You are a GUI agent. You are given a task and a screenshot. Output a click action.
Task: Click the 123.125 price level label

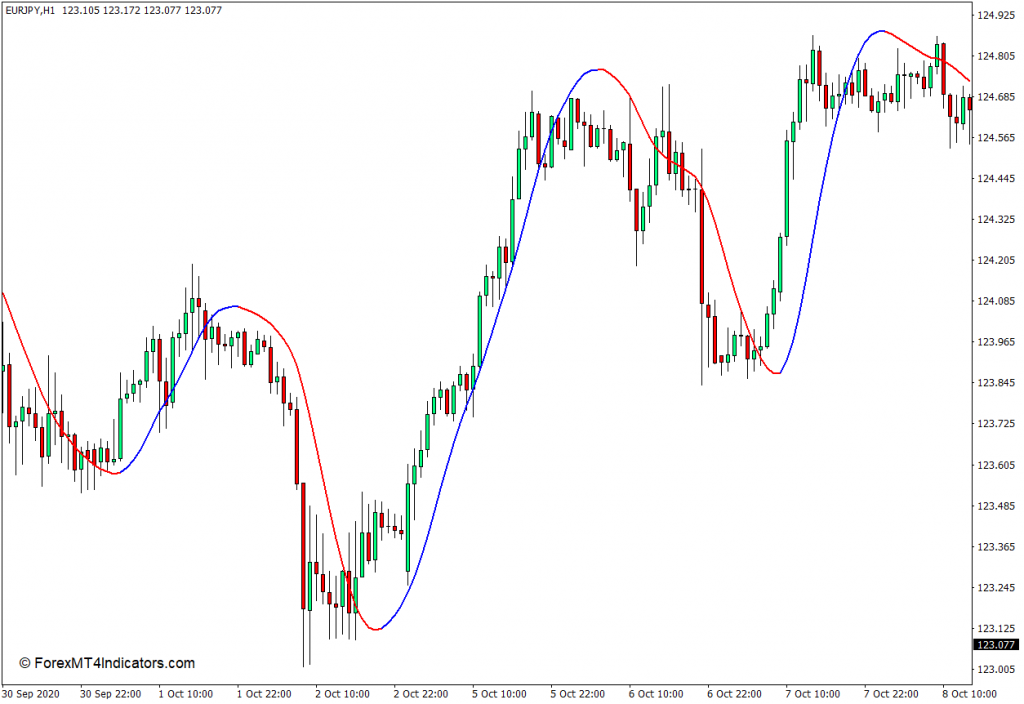996,628
